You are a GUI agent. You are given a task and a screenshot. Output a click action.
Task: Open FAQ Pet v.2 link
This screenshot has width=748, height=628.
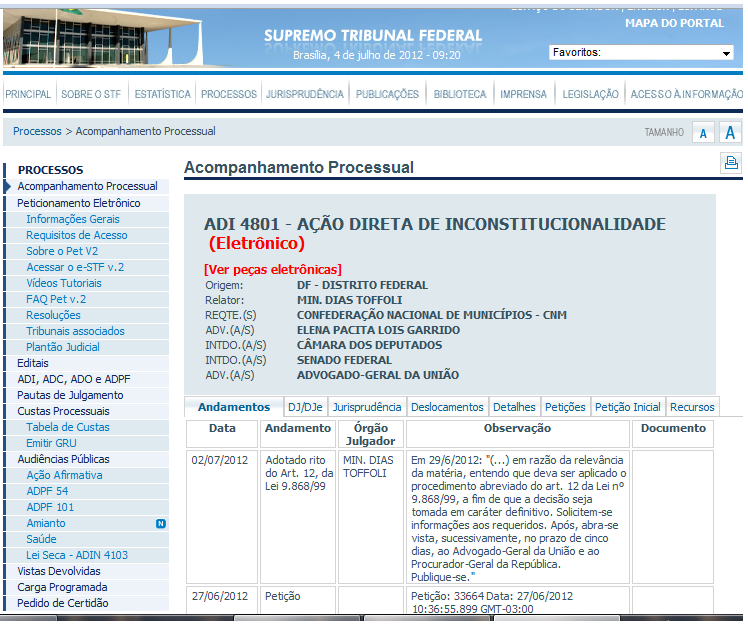tap(56, 299)
